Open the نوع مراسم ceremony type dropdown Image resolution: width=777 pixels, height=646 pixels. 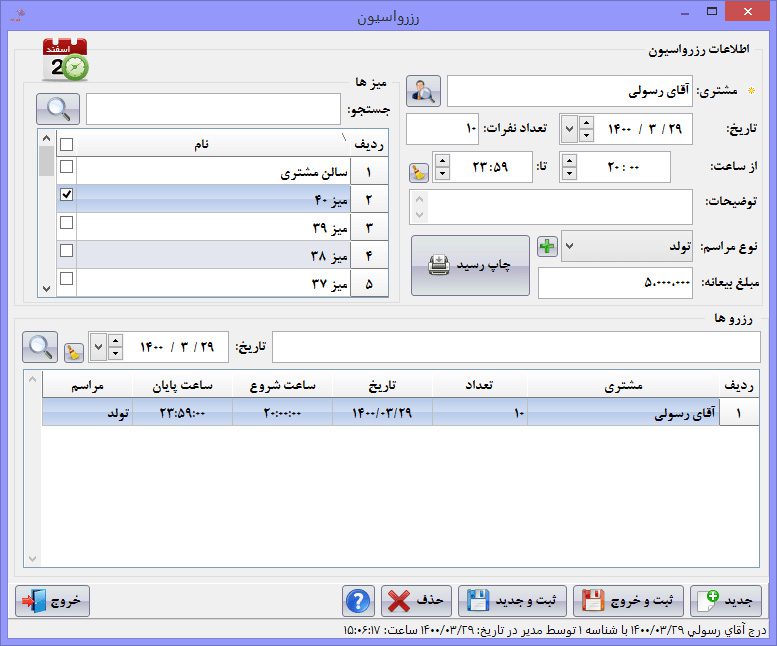[x=569, y=246]
